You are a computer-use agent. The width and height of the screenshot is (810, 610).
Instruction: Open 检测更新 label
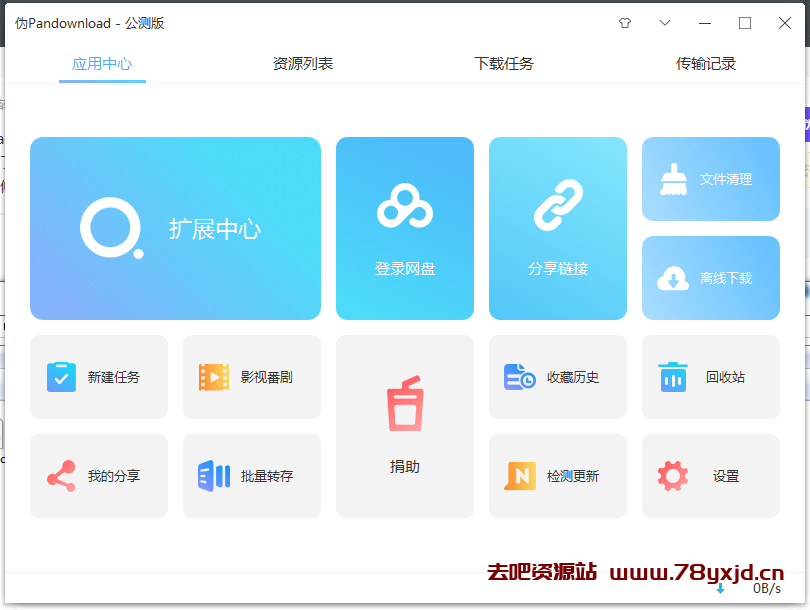[573, 476]
